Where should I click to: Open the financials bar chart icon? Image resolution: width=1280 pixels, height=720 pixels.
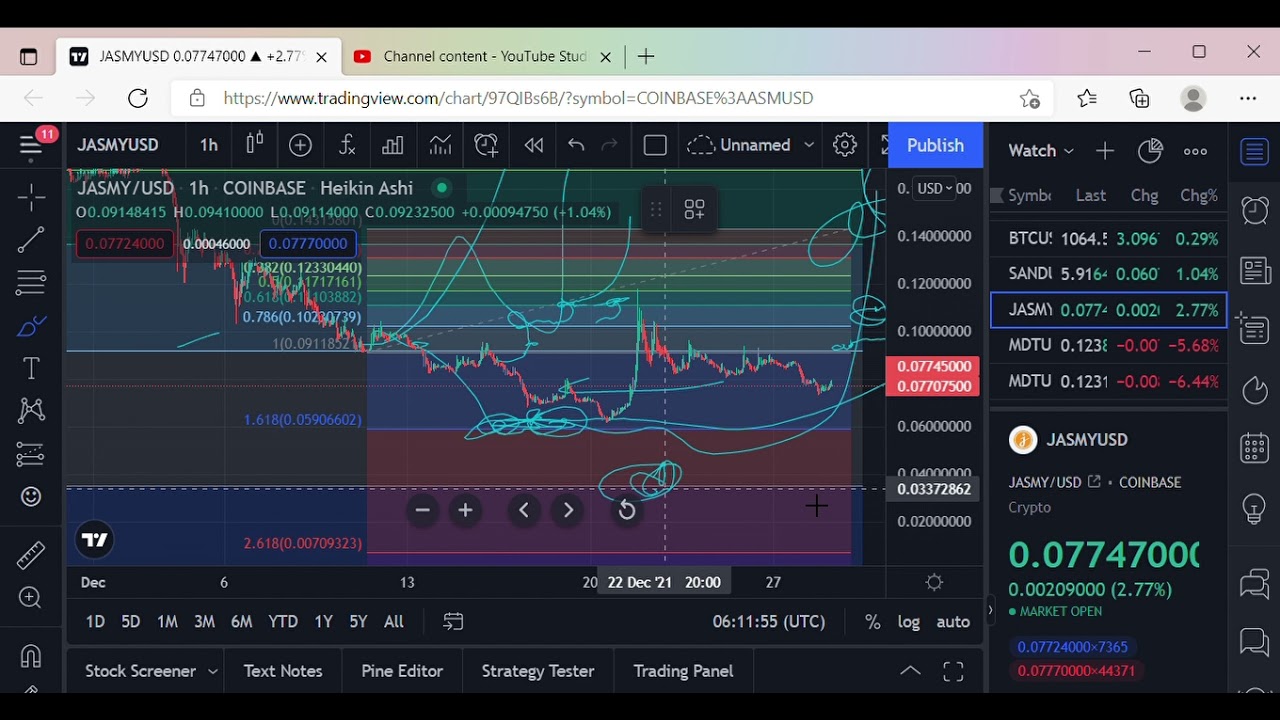[393, 146]
